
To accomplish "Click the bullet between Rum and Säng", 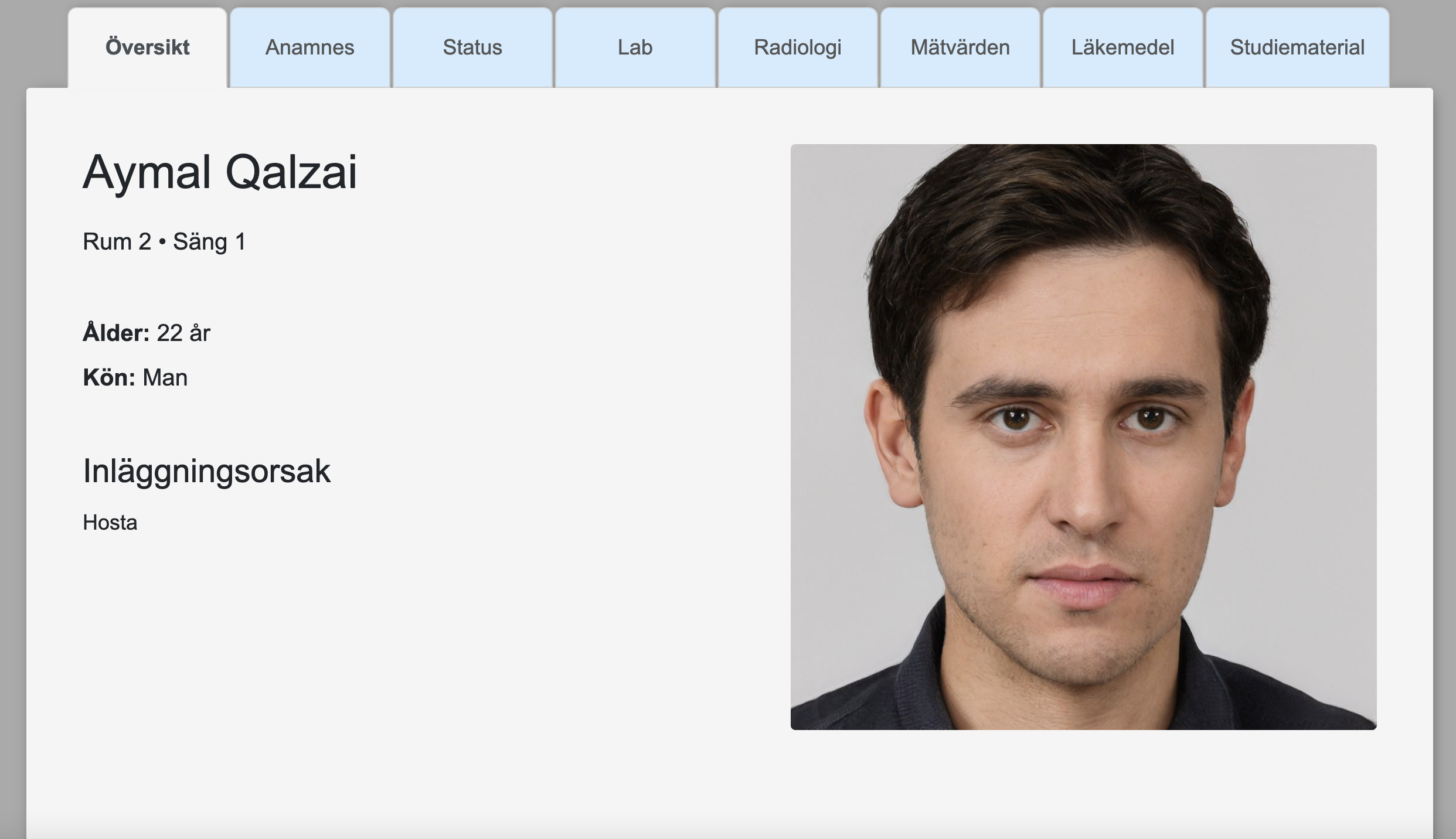I will (x=162, y=242).
